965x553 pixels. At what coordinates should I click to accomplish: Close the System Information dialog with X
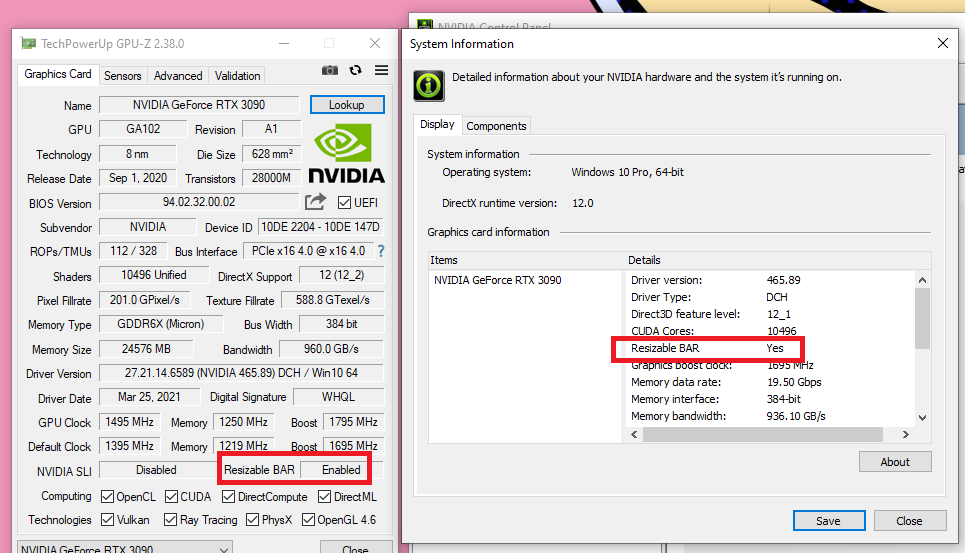pos(943,43)
